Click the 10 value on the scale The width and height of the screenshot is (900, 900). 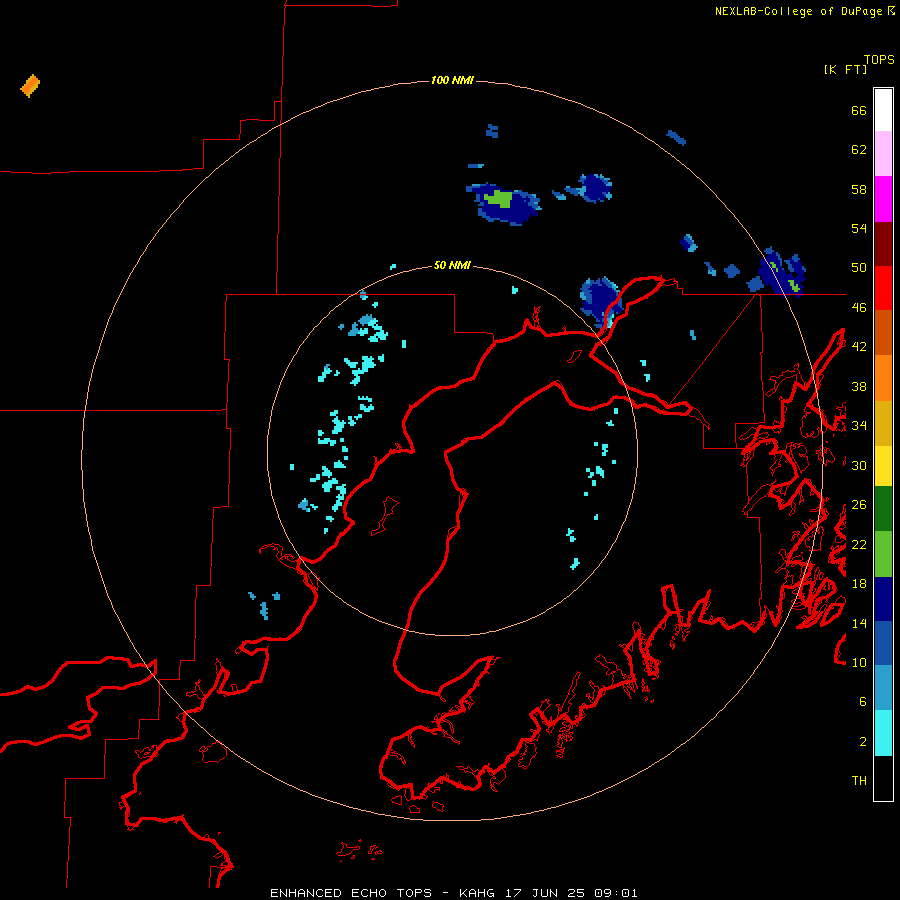[859, 662]
